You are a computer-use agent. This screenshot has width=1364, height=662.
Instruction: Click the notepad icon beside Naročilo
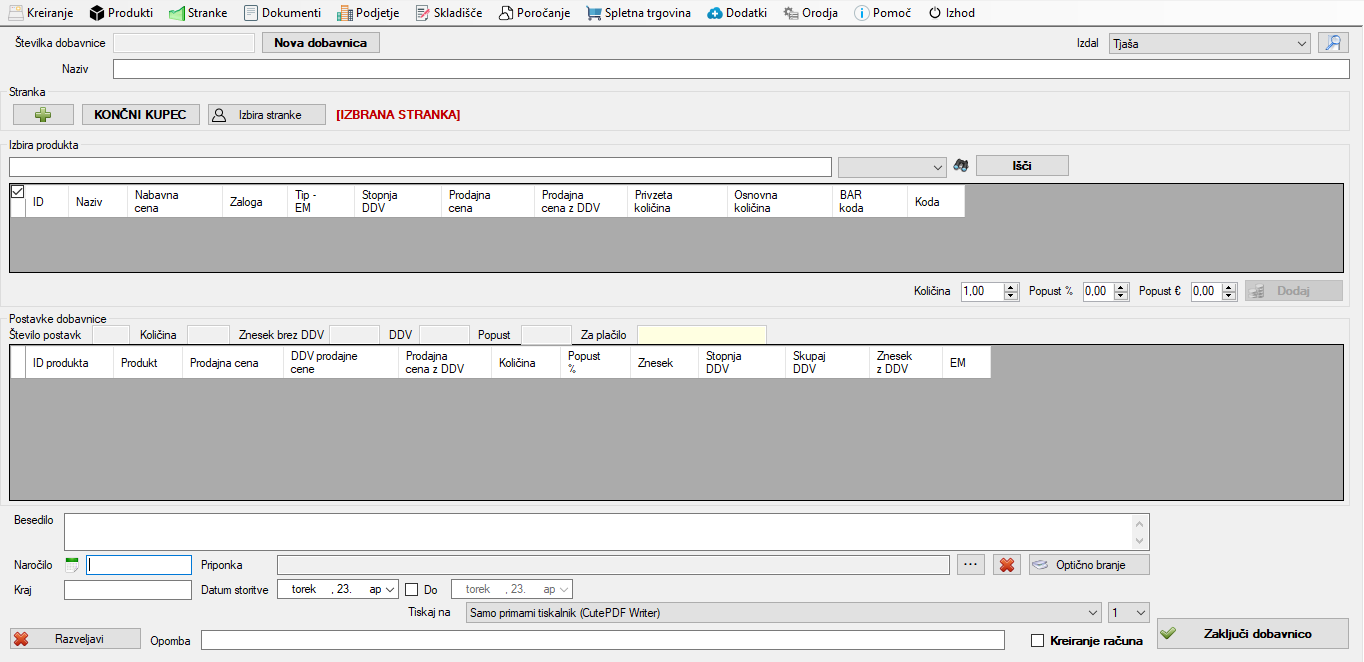(x=72, y=565)
